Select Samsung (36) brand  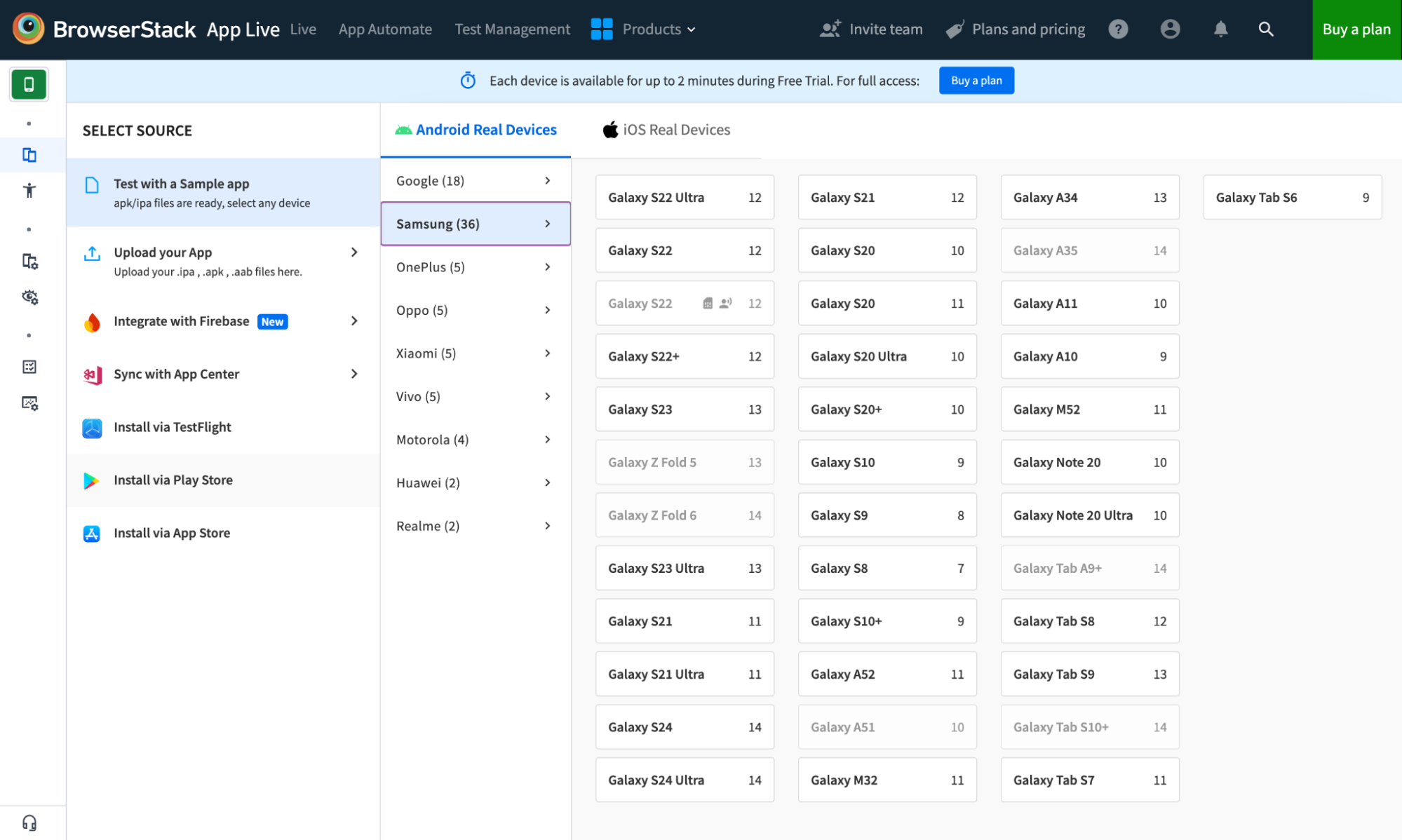click(x=476, y=224)
